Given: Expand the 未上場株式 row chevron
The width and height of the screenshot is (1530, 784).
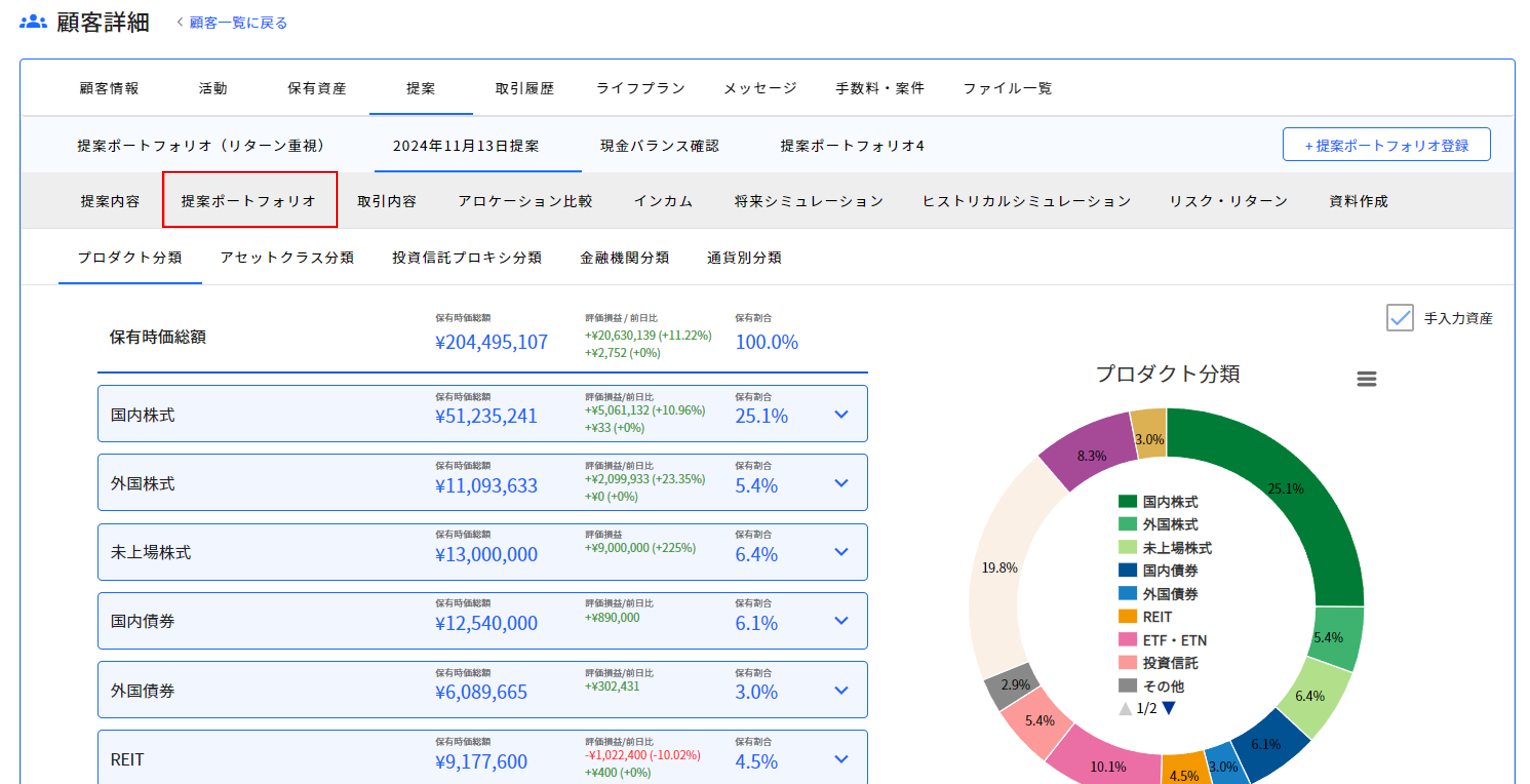Looking at the screenshot, I should point(841,552).
